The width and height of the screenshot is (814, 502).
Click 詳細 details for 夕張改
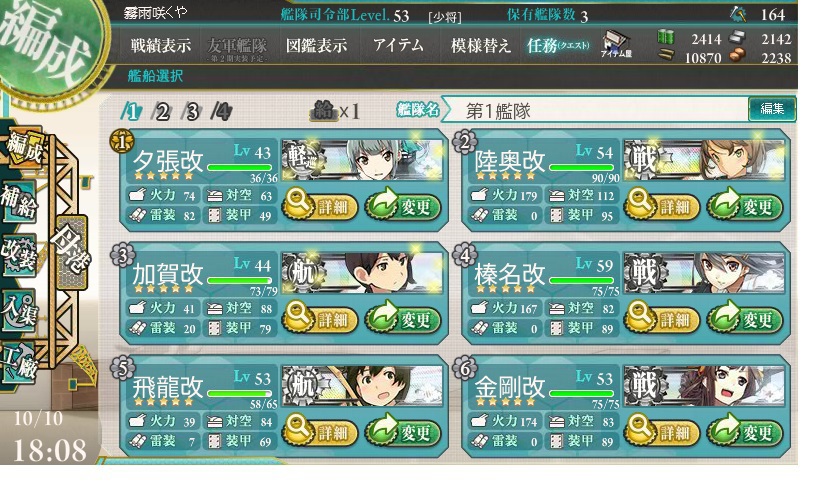point(320,206)
